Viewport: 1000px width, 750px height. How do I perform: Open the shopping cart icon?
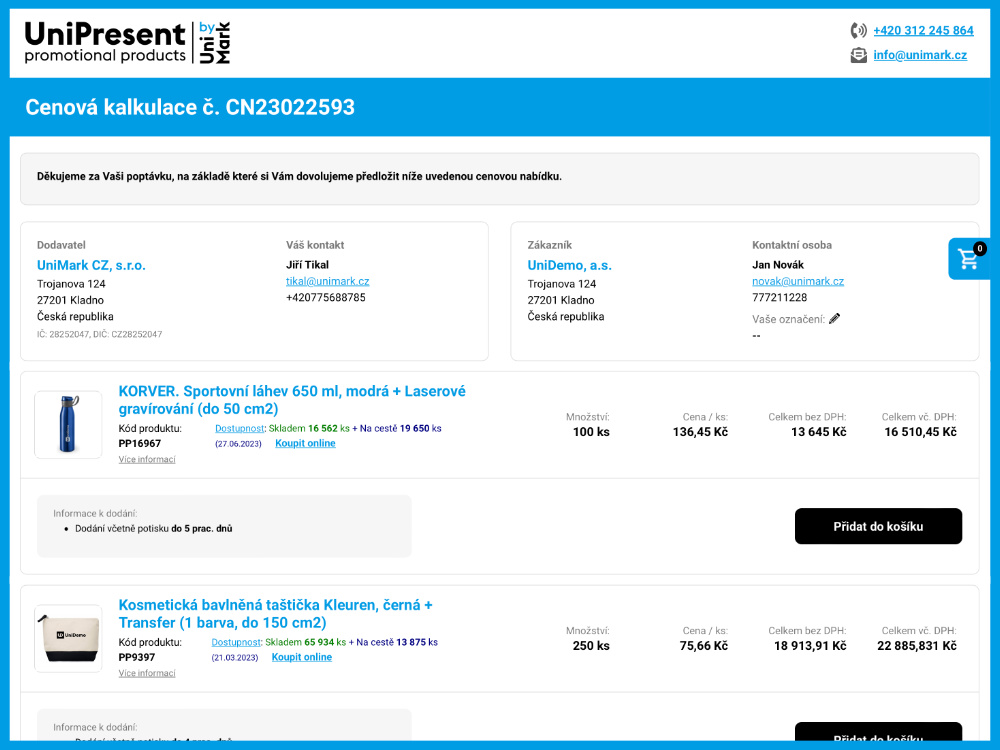[968, 259]
